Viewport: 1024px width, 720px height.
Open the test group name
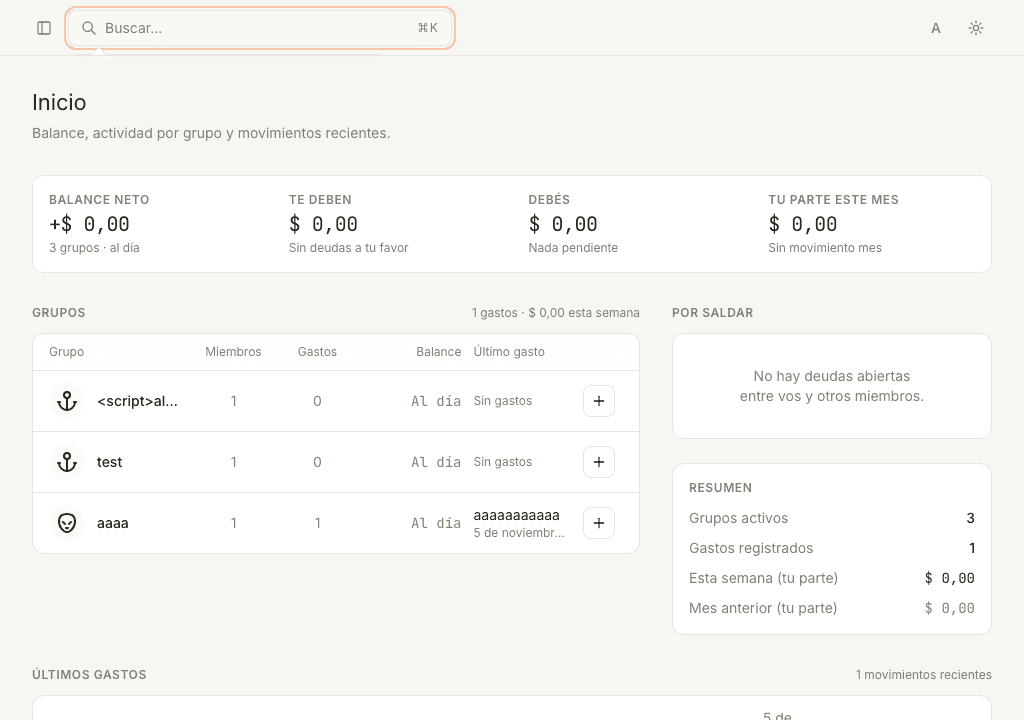110,462
